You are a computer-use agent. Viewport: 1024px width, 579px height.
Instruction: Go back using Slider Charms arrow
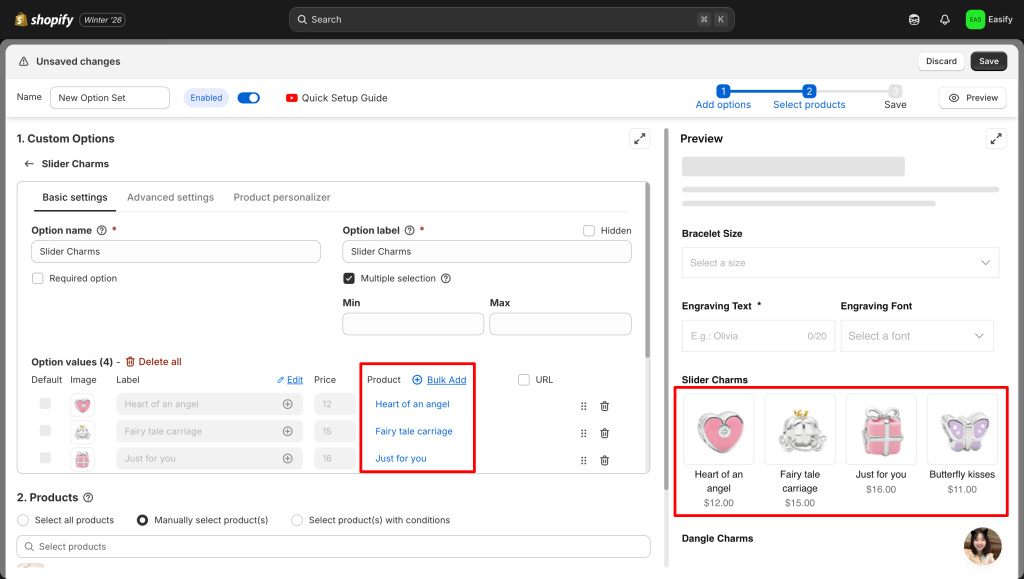click(x=29, y=164)
